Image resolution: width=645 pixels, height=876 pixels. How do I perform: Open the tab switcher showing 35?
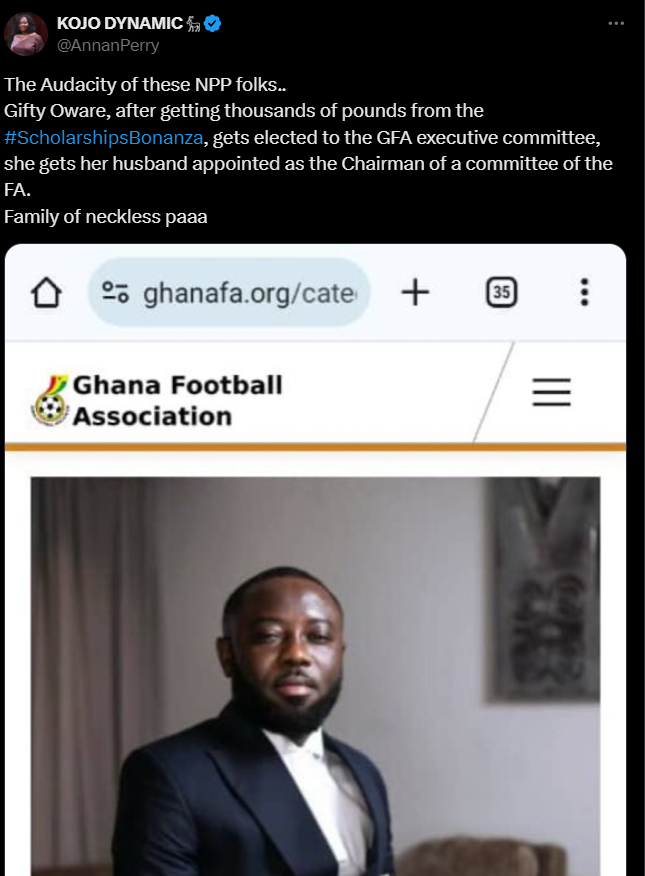point(501,292)
